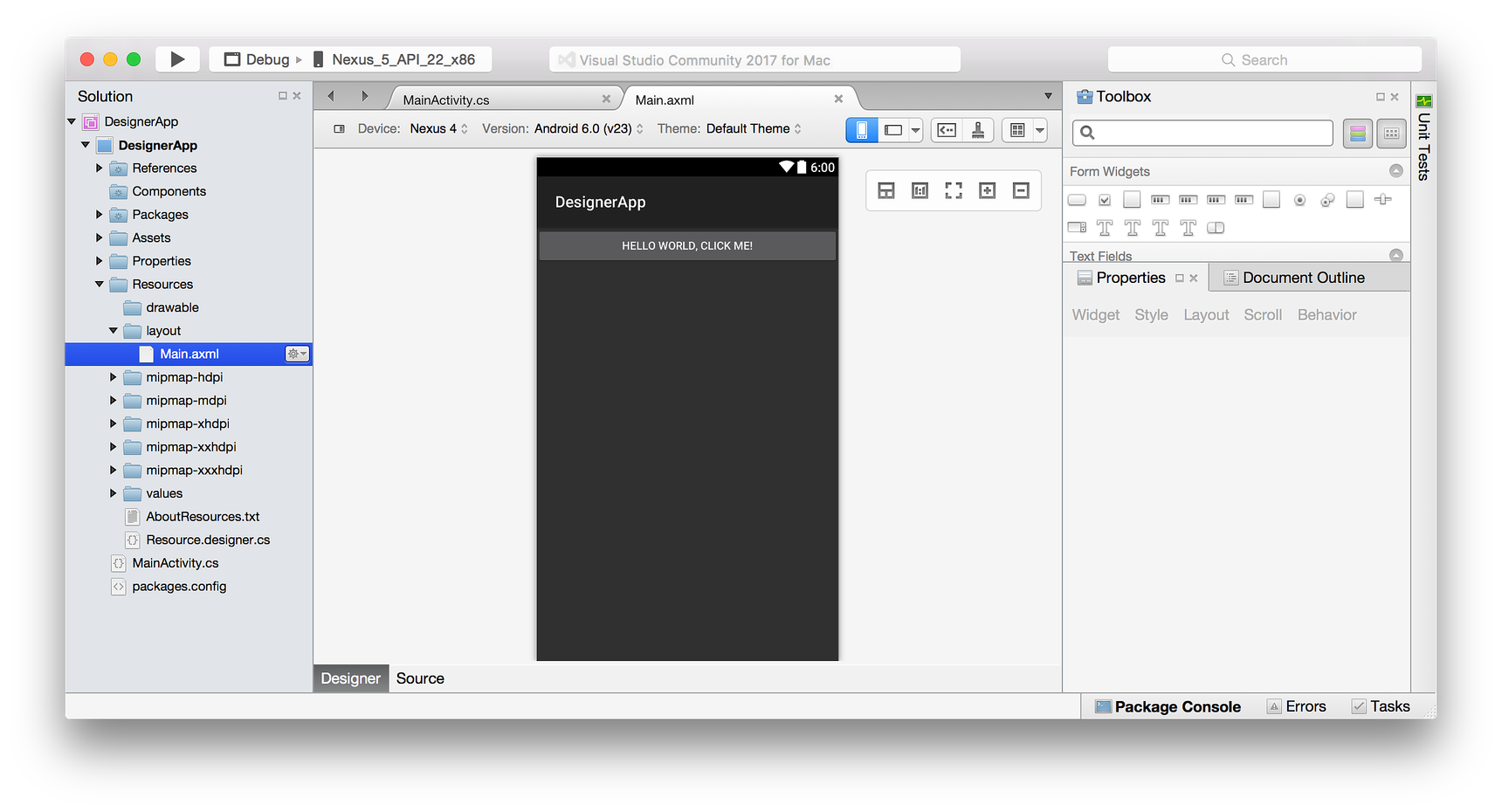Open the Theme Default Theme dropdown

754,128
